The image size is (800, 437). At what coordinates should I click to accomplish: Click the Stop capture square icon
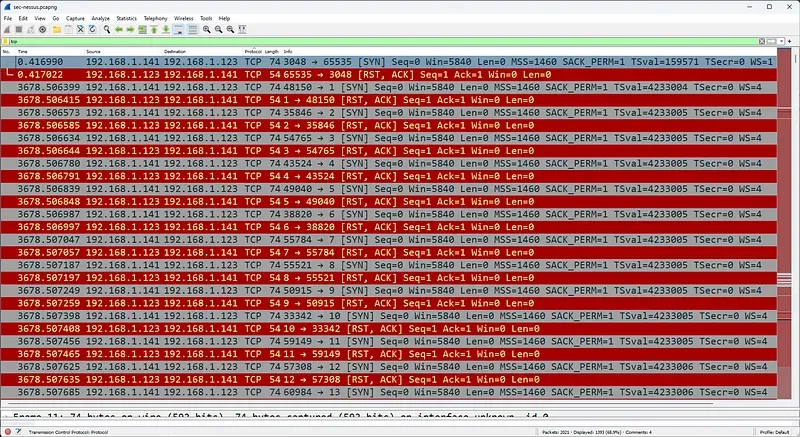click(19, 30)
